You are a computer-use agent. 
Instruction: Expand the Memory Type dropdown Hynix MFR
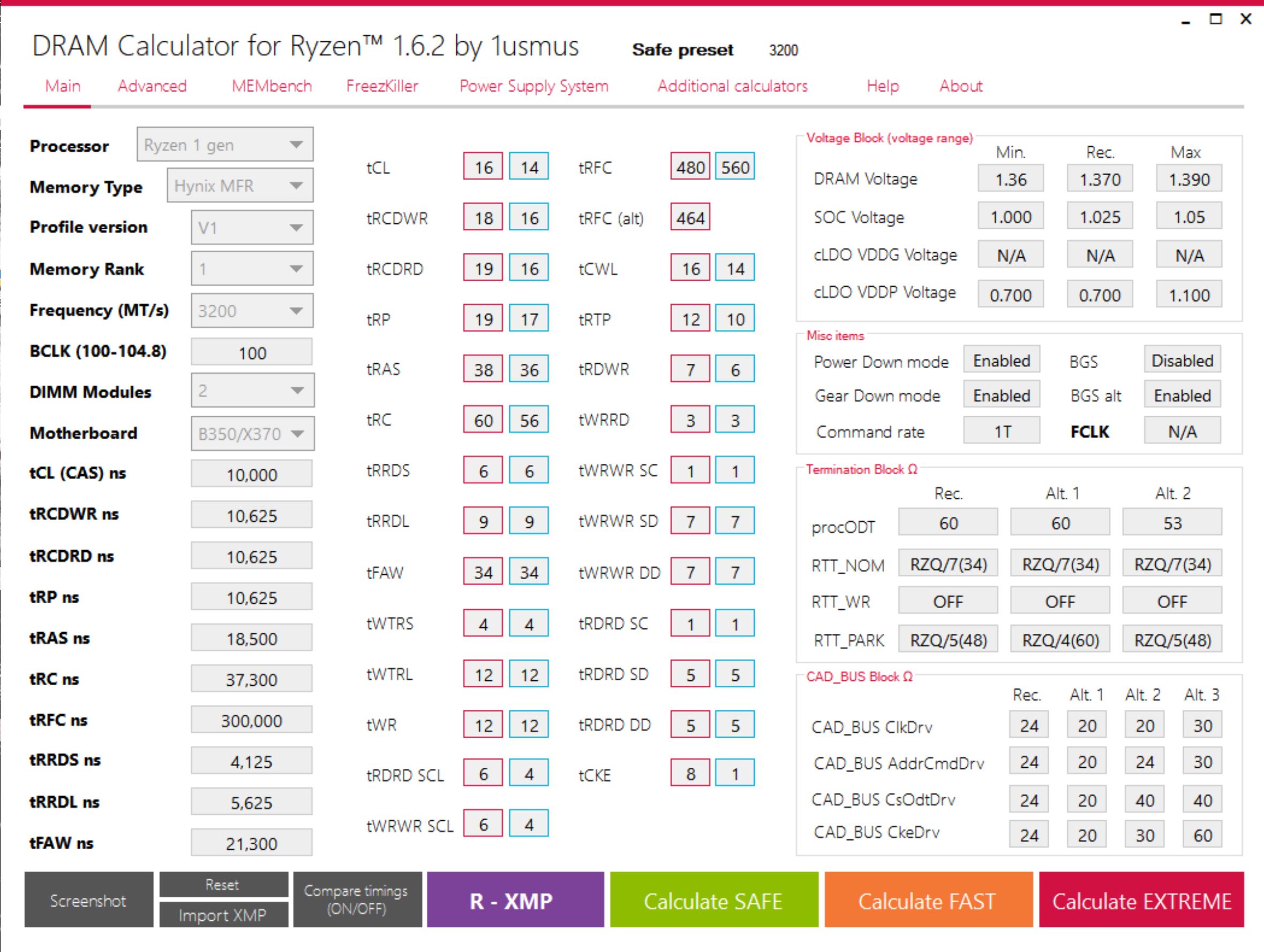(x=240, y=185)
